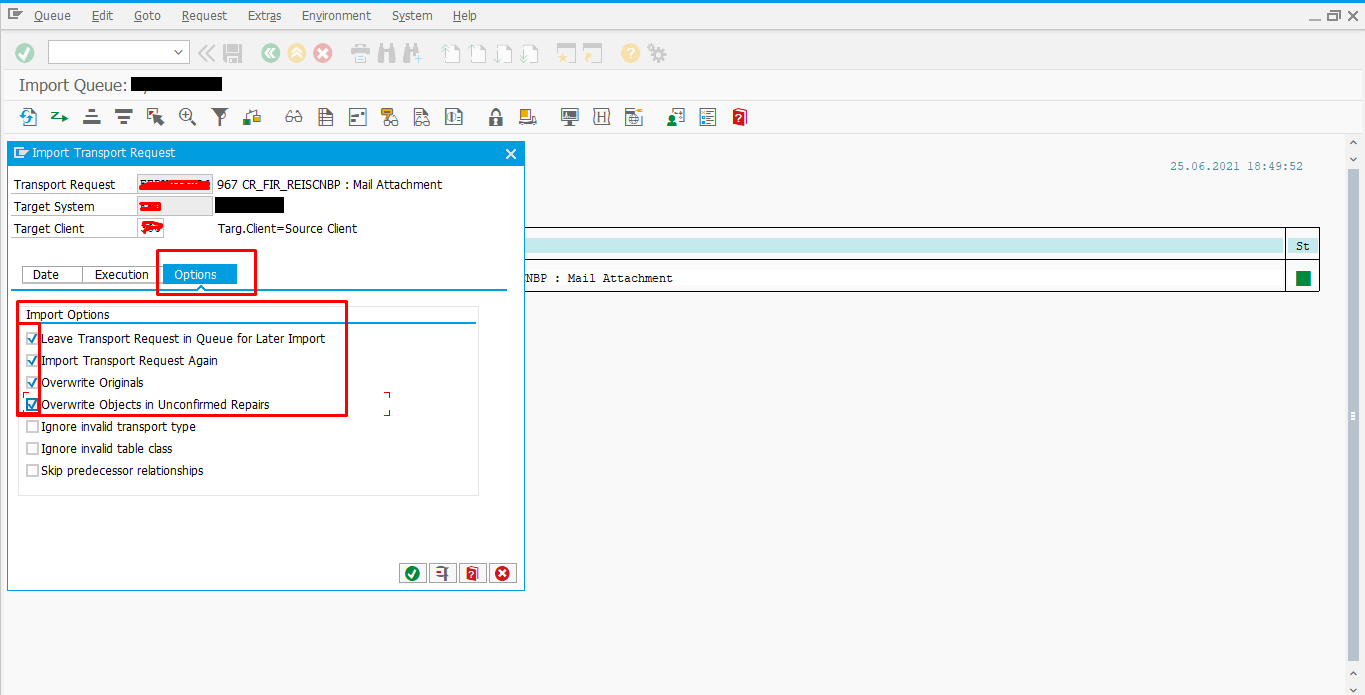
Task: Open the Request menu
Action: (204, 16)
